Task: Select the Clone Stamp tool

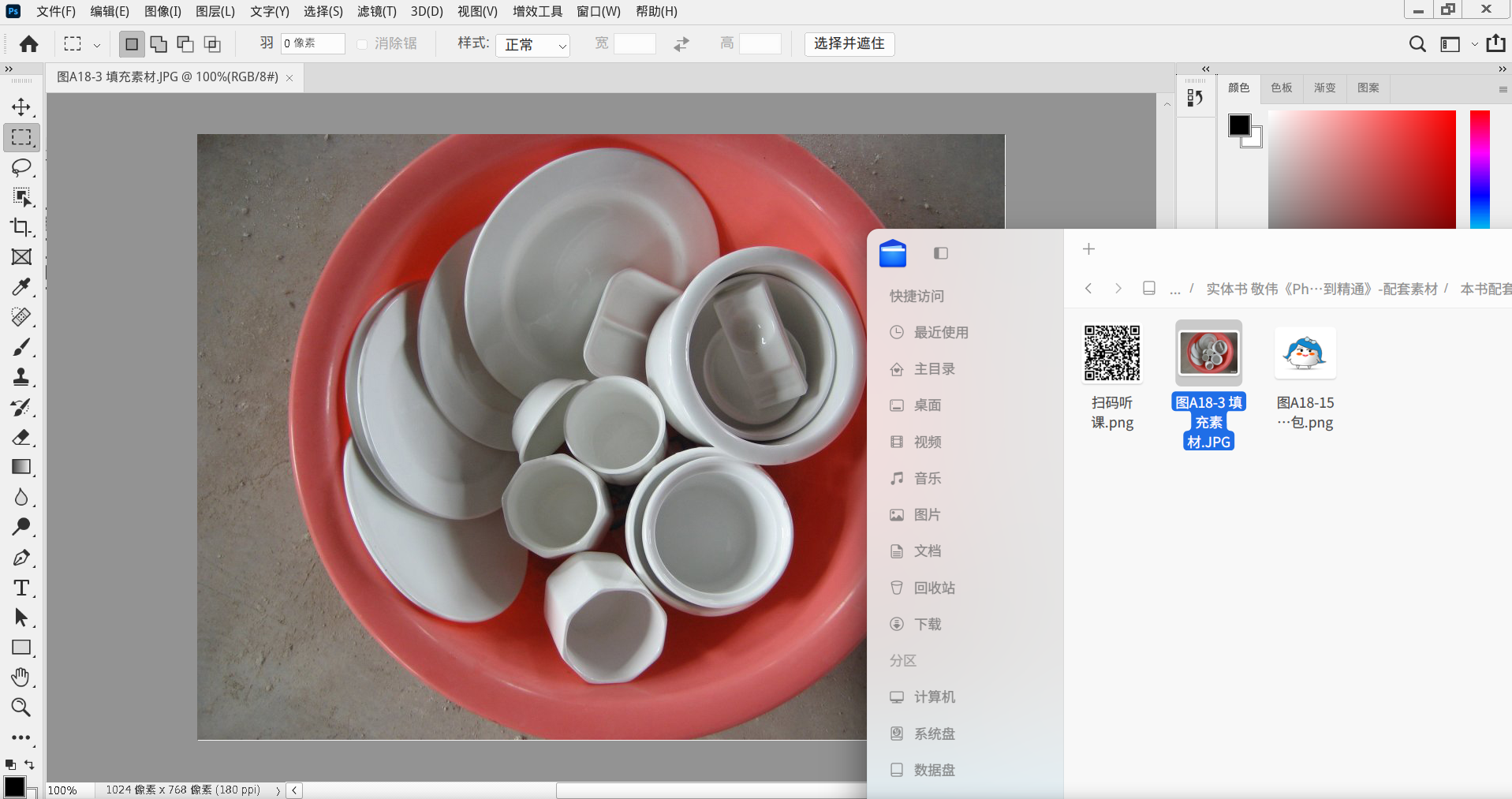Action: tap(21, 377)
